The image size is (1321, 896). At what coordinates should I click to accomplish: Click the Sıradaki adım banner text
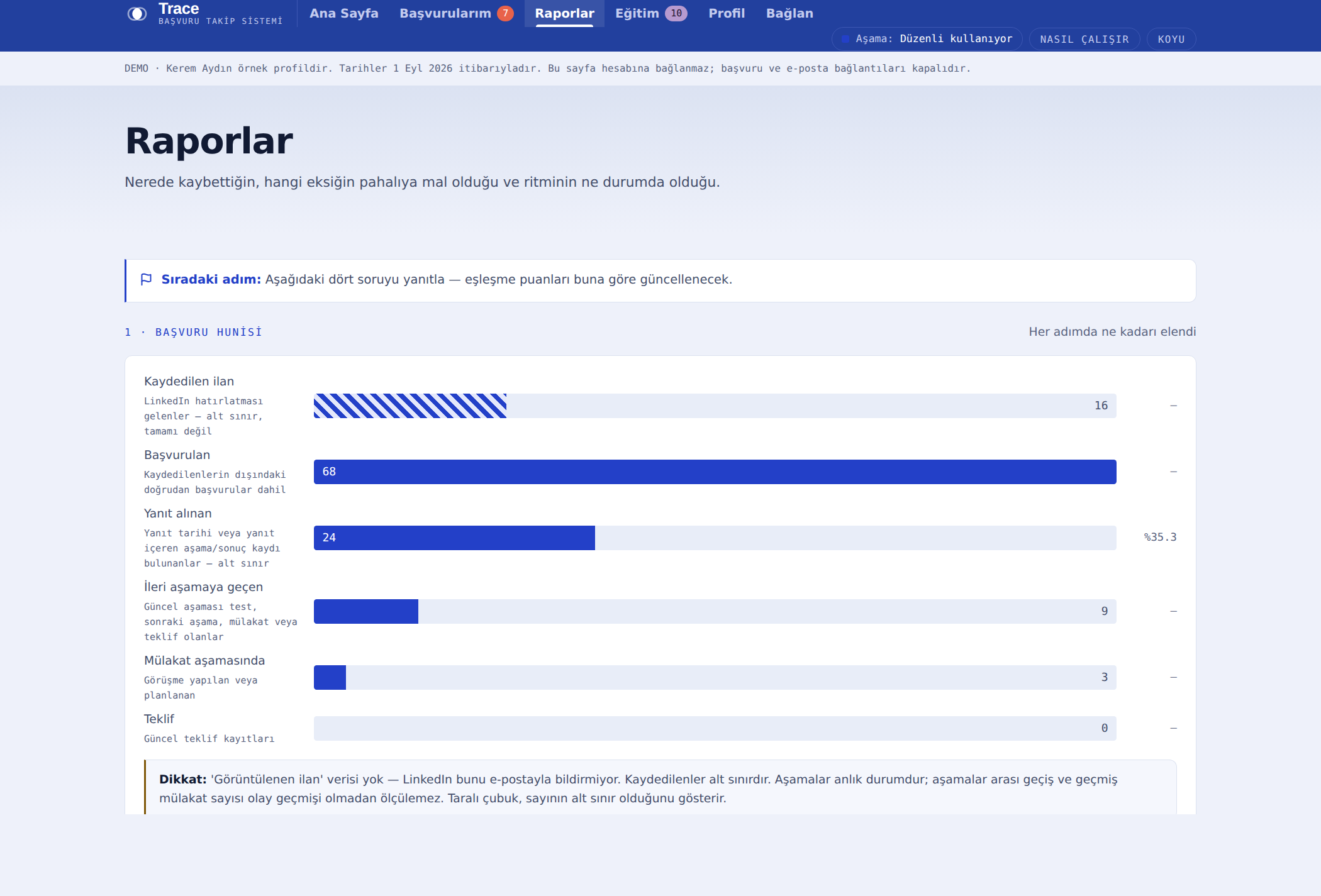[447, 279]
